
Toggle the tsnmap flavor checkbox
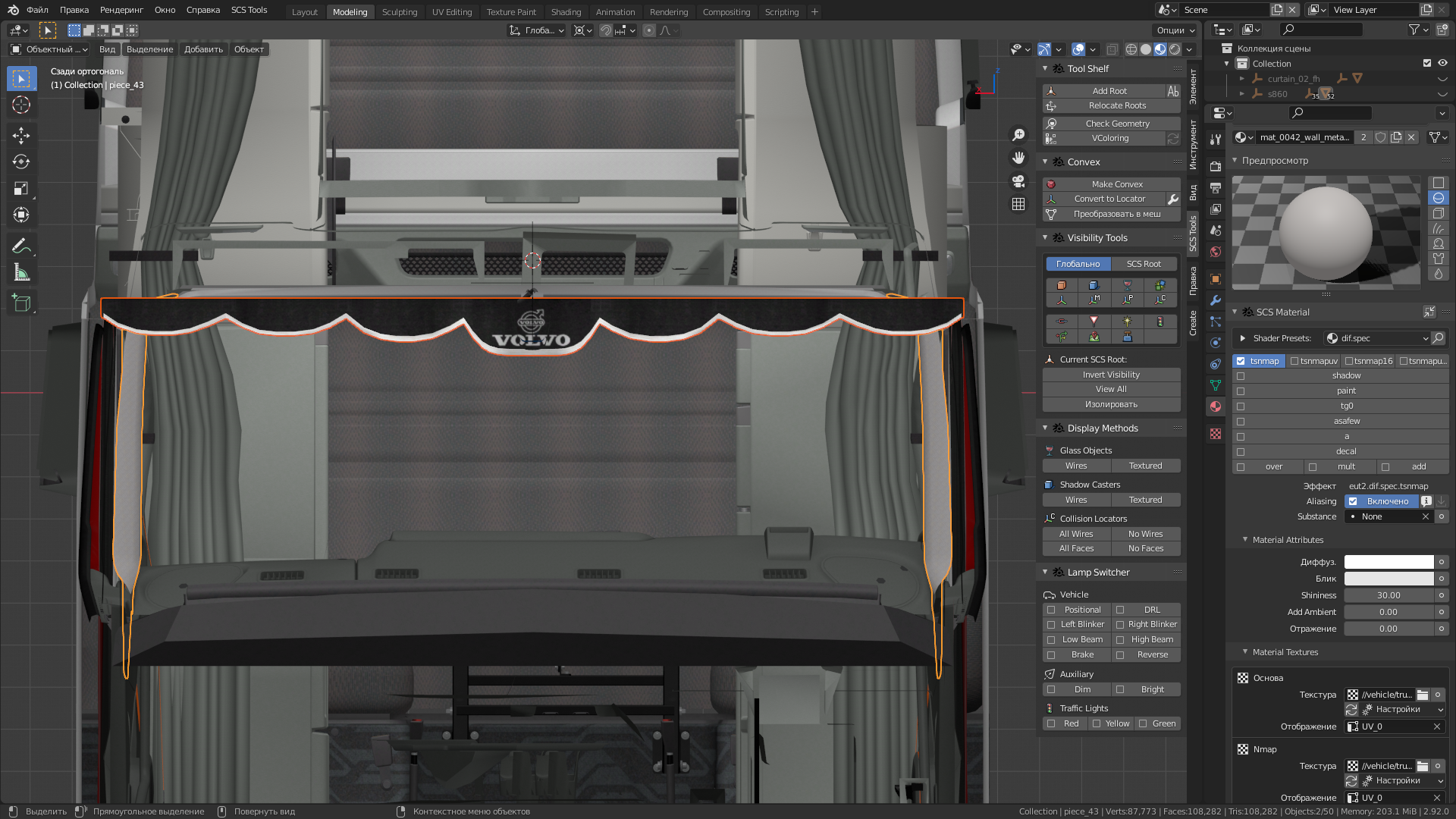[1241, 361]
